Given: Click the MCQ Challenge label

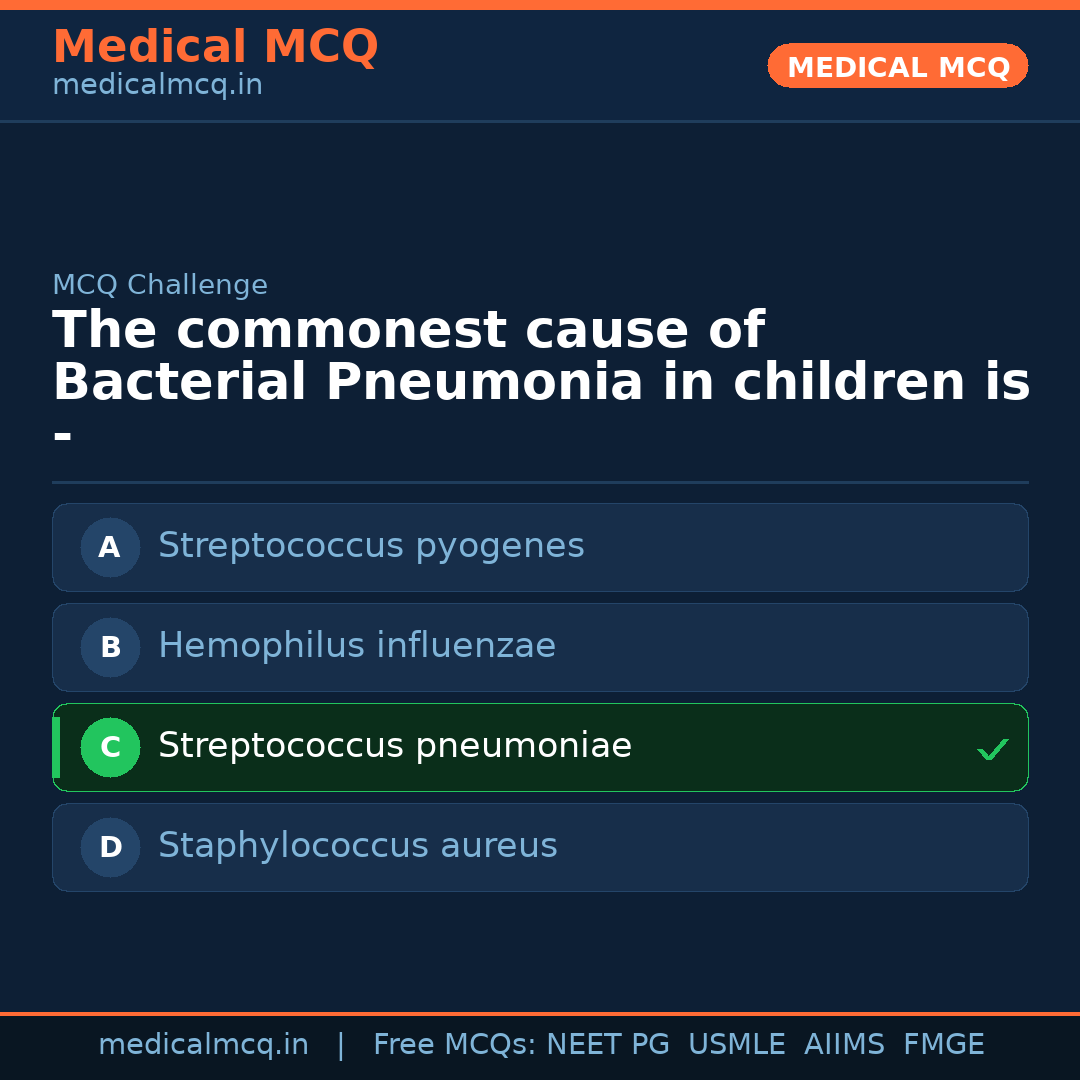Looking at the screenshot, I should click(x=160, y=285).
